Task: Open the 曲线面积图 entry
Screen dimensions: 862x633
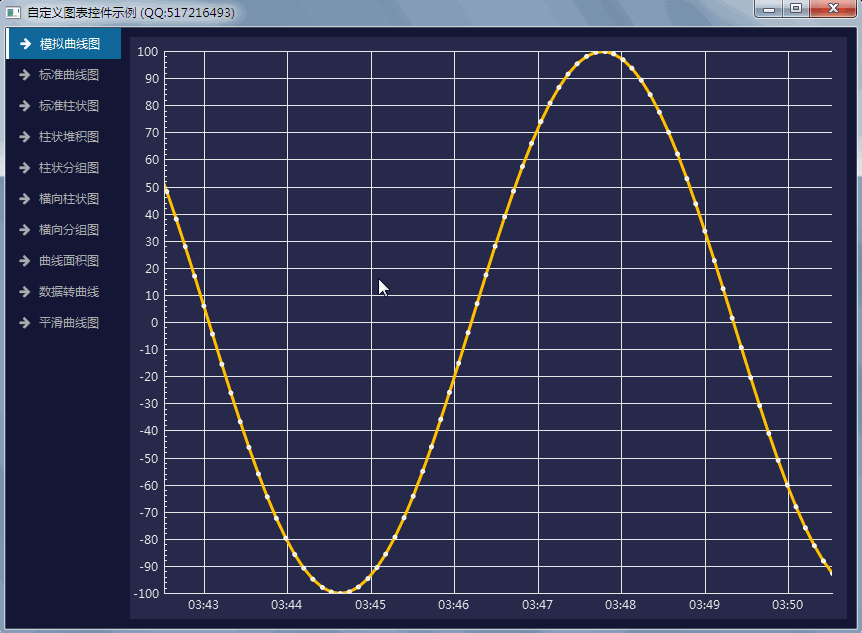Action: coord(63,261)
